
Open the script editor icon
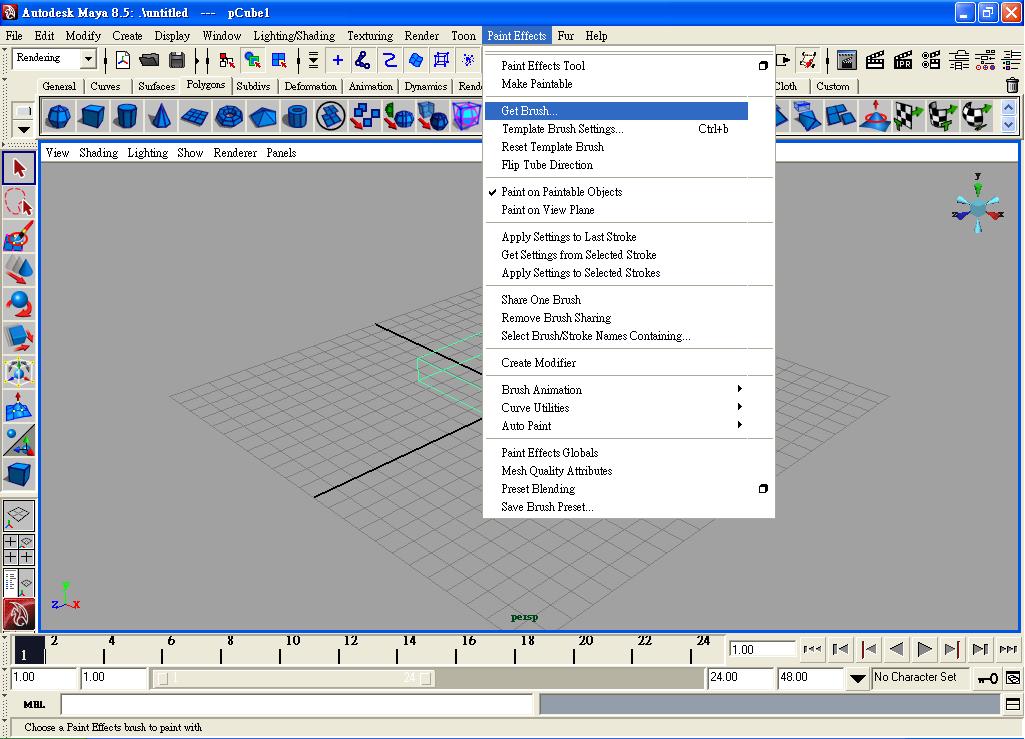pyautogui.click(x=1013, y=704)
